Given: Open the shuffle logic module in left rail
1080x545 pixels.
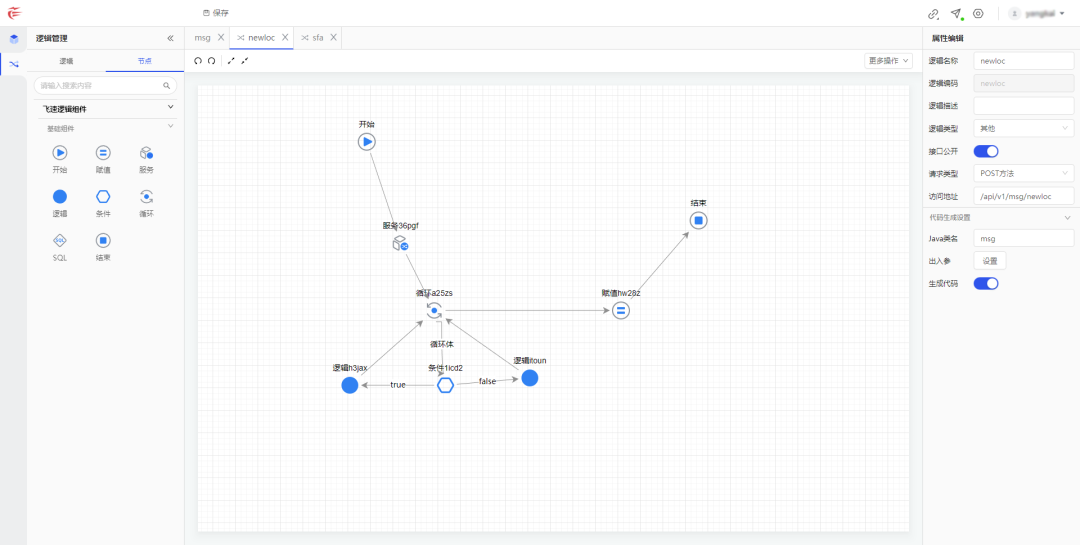Looking at the screenshot, I should 13,64.
